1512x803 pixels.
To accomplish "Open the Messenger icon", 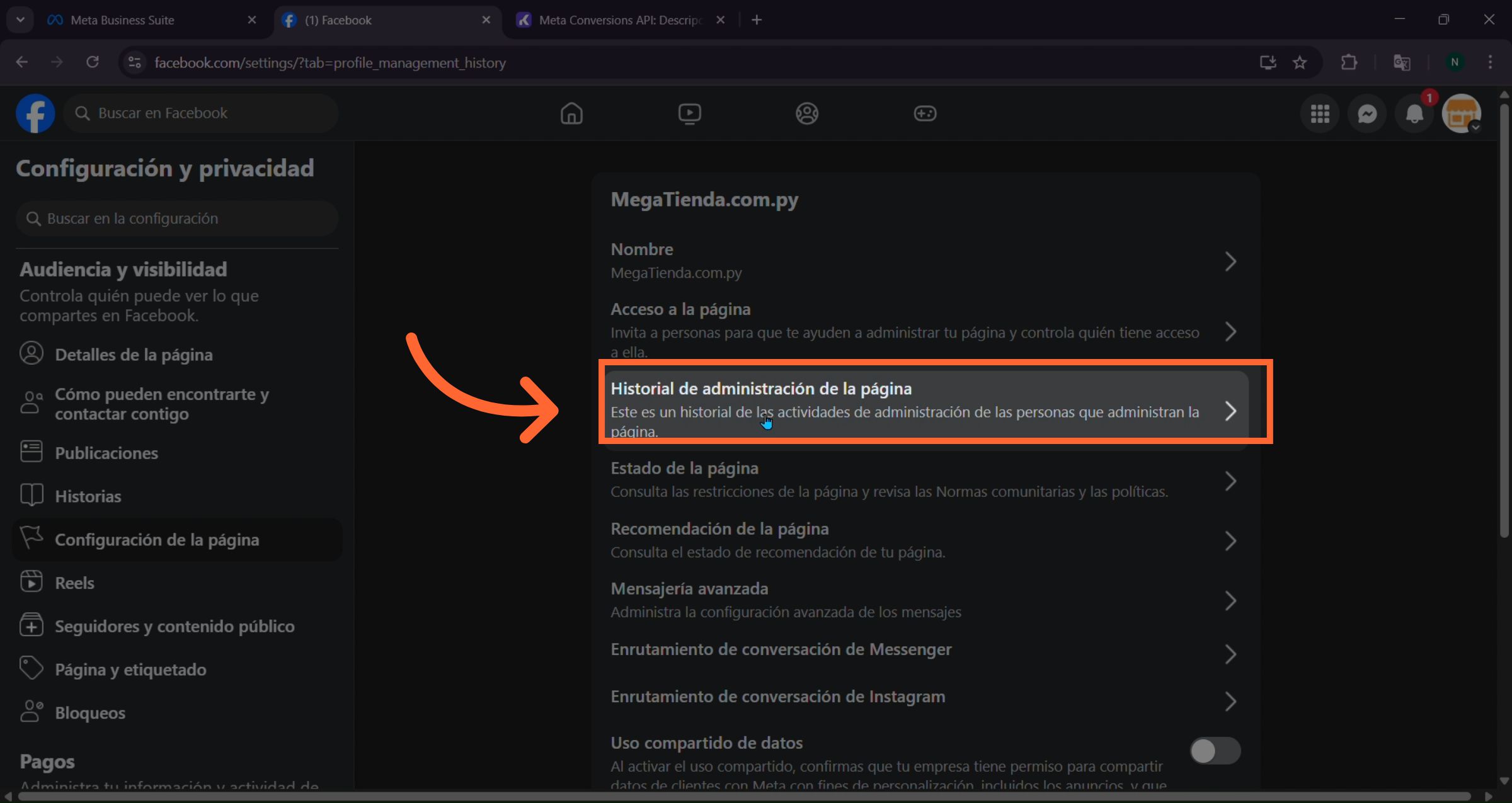I will pyautogui.click(x=1367, y=113).
